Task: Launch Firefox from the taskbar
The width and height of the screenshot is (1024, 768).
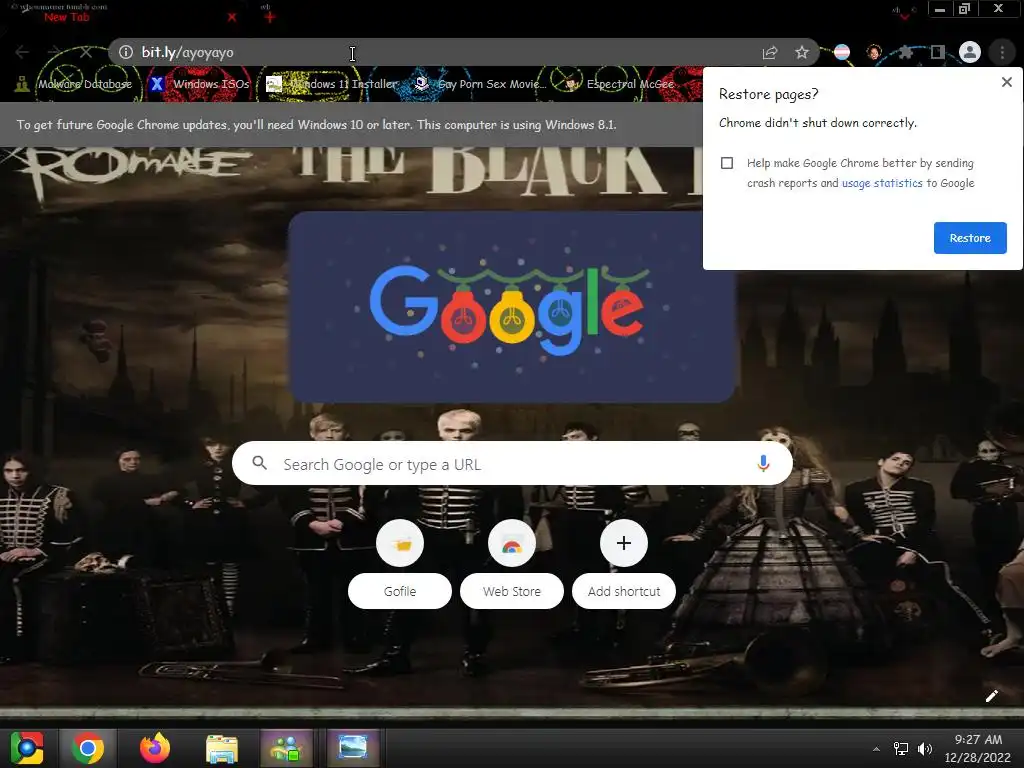Action: (155, 748)
